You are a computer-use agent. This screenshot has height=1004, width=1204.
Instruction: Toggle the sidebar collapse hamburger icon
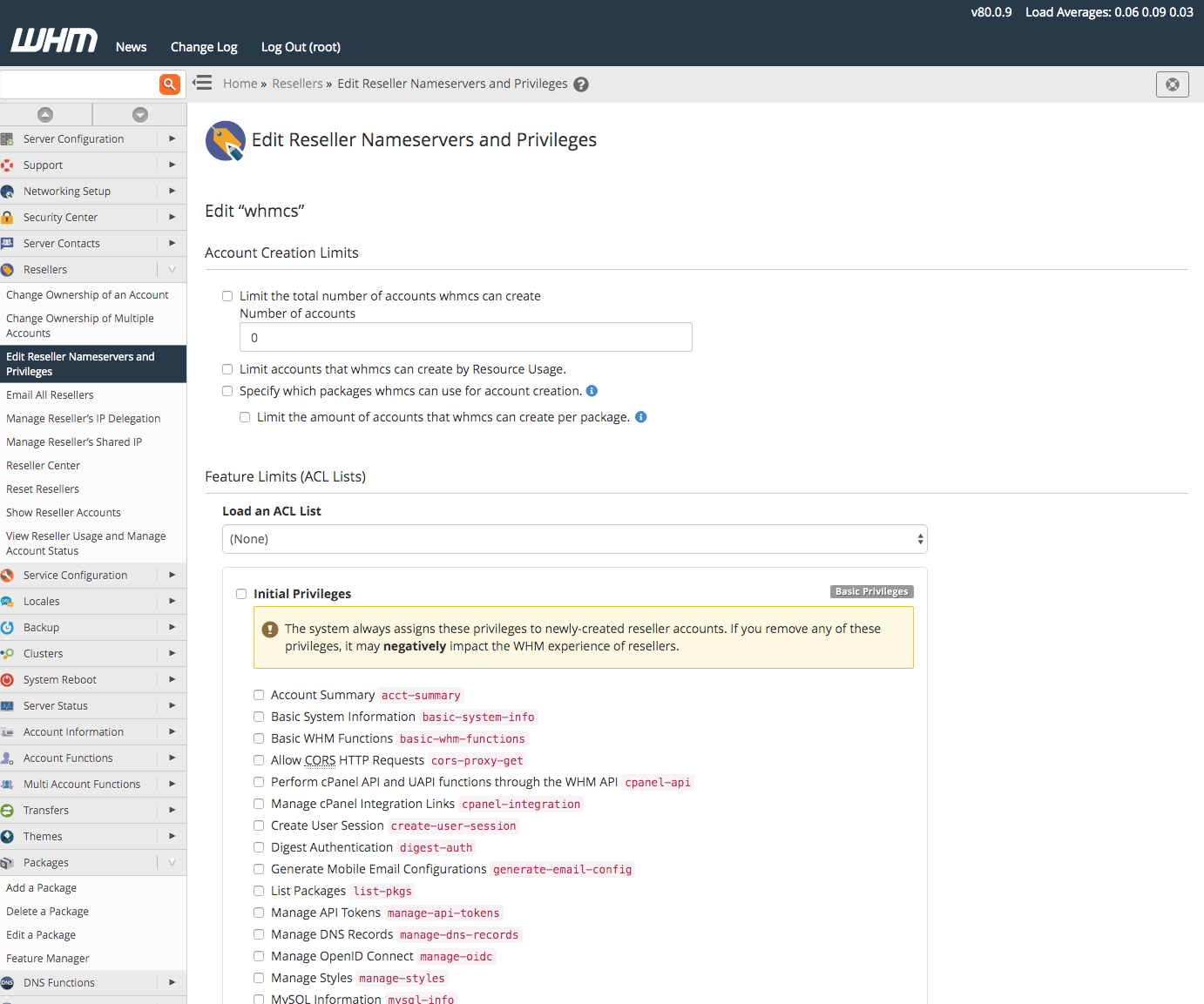click(x=202, y=83)
